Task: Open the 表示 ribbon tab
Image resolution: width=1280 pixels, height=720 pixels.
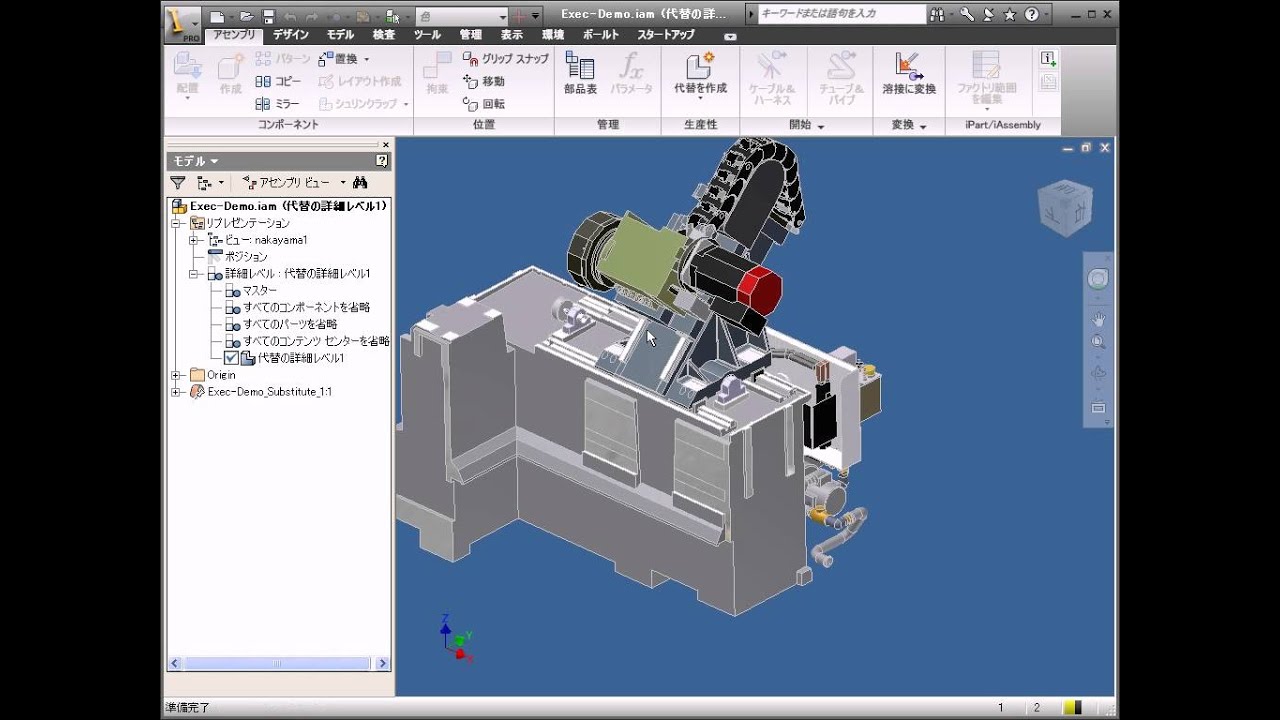Action: click(512, 35)
